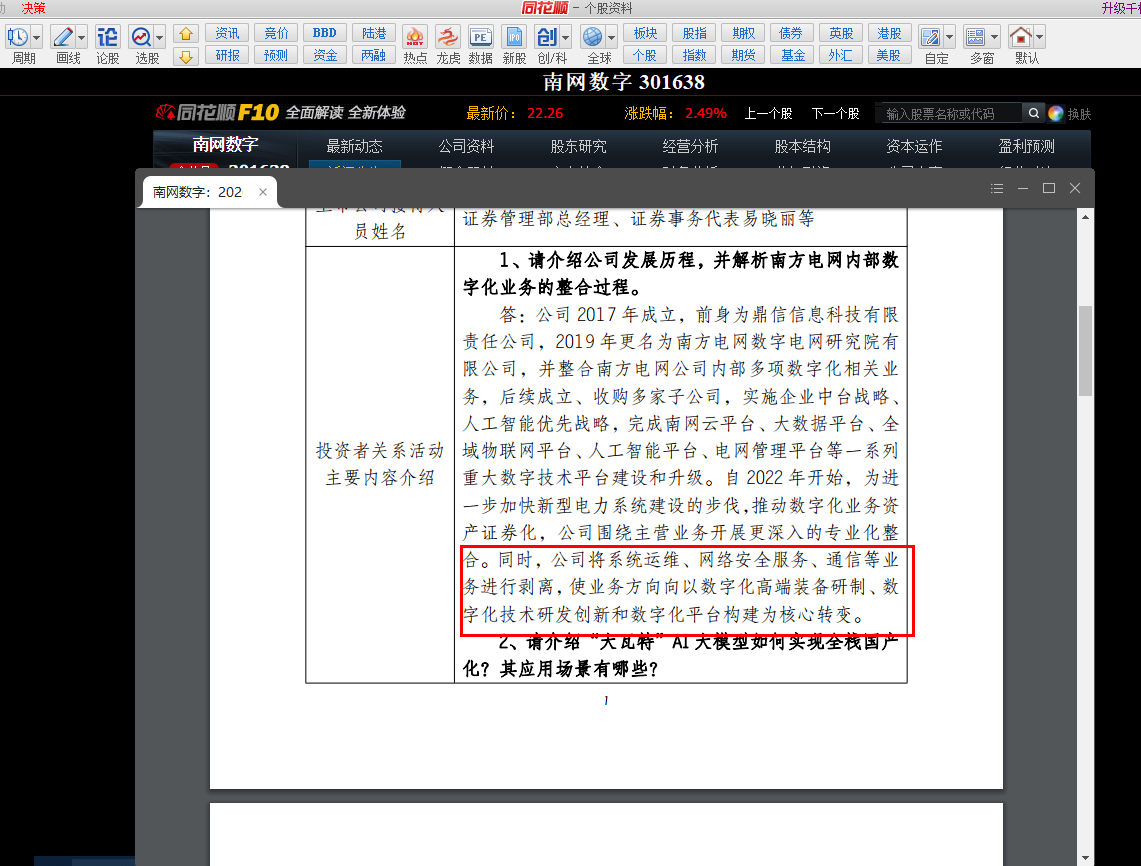Select the 画线 drawing pen tool
This screenshot has width=1141, height=866.
(63, 37)
